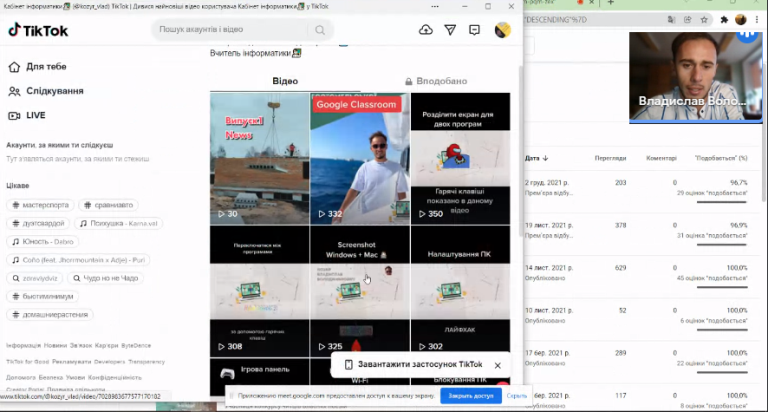Click Скрыть to hide the sharing bar

[516, 396]
